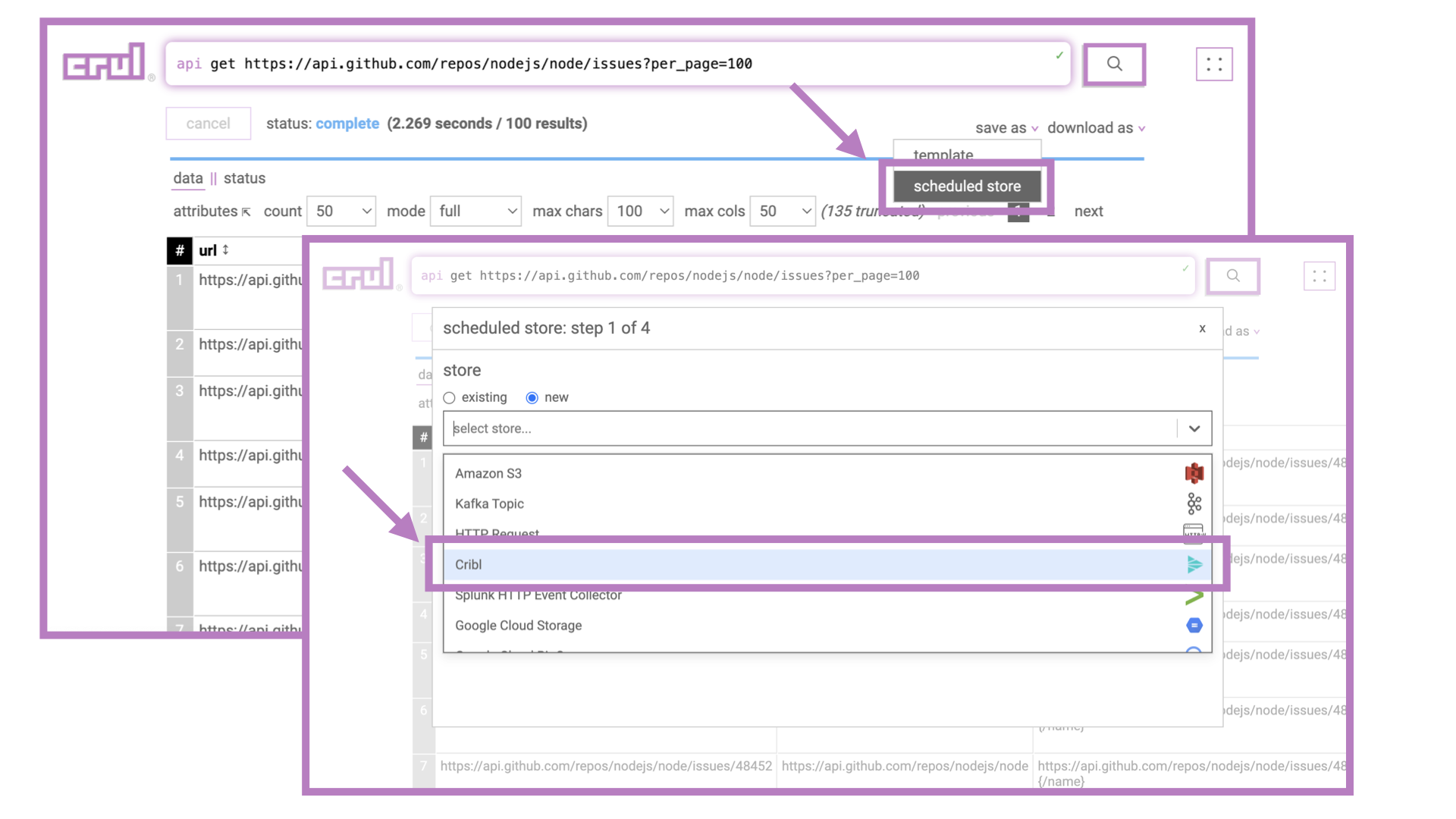Click the crul logo in front window
Viewport: 1456px width, 819px height.
358,275
